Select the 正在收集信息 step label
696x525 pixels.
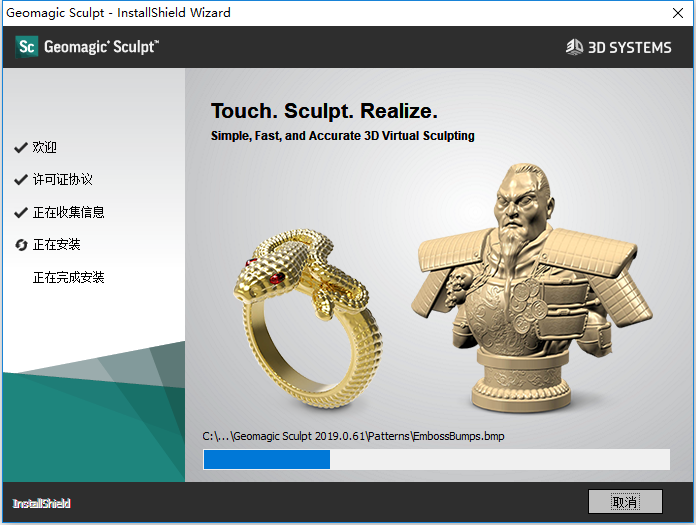pyautogui.click(x=68, y=213)
